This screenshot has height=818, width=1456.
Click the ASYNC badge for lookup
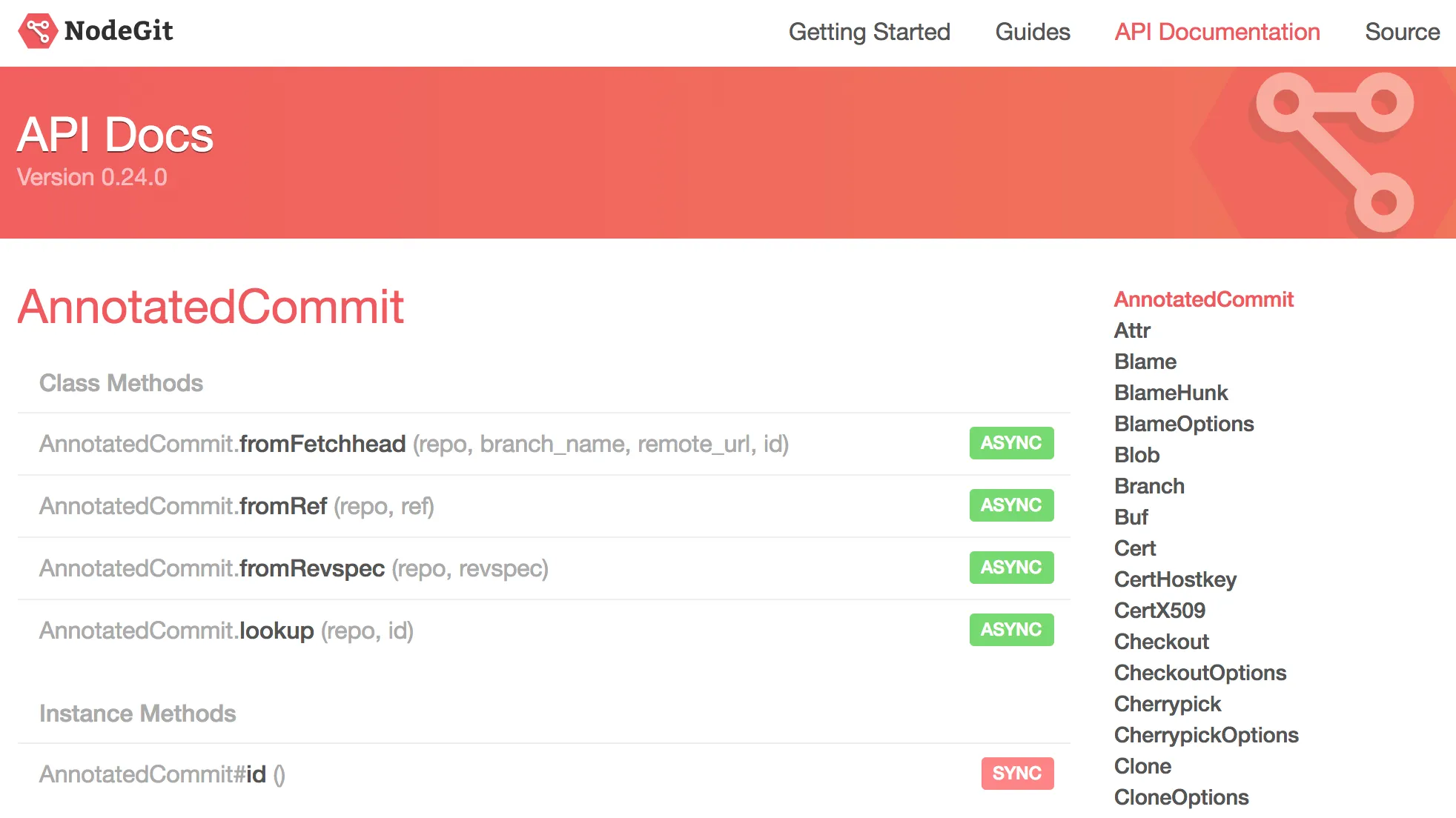click(x=1011, y=630)
